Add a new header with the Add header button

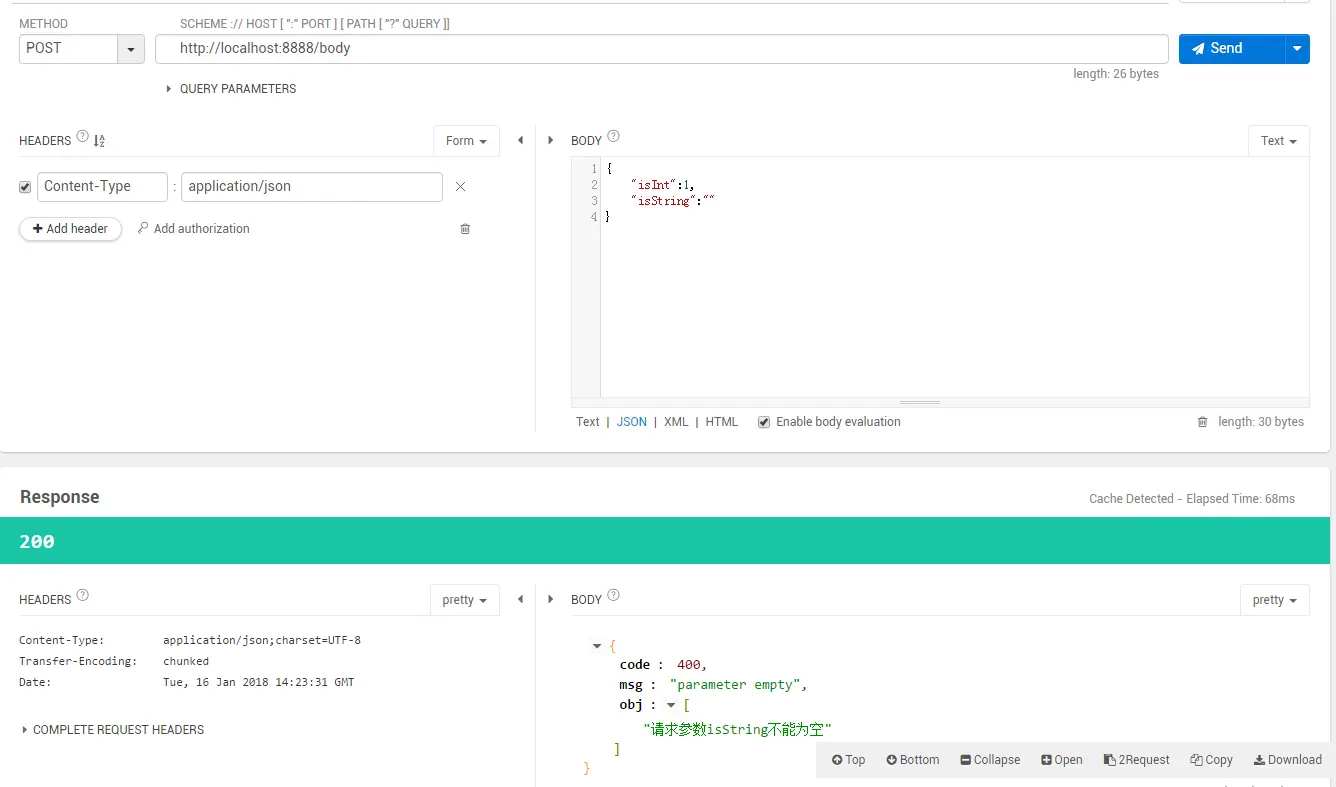pyautogui.click(x=70, y=229)
